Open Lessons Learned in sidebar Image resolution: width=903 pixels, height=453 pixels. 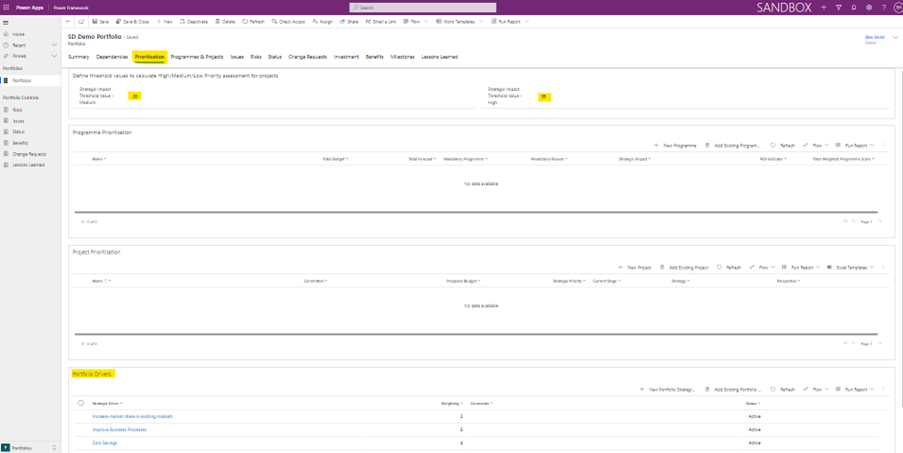pos(30,165)
